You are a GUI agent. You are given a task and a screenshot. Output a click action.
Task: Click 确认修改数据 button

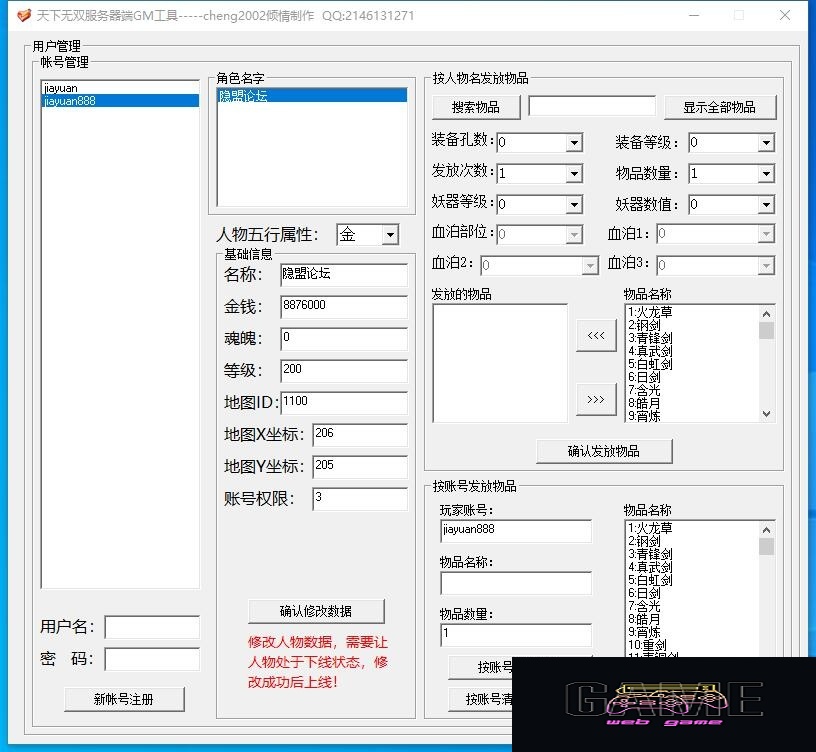[x=316, y=611]
